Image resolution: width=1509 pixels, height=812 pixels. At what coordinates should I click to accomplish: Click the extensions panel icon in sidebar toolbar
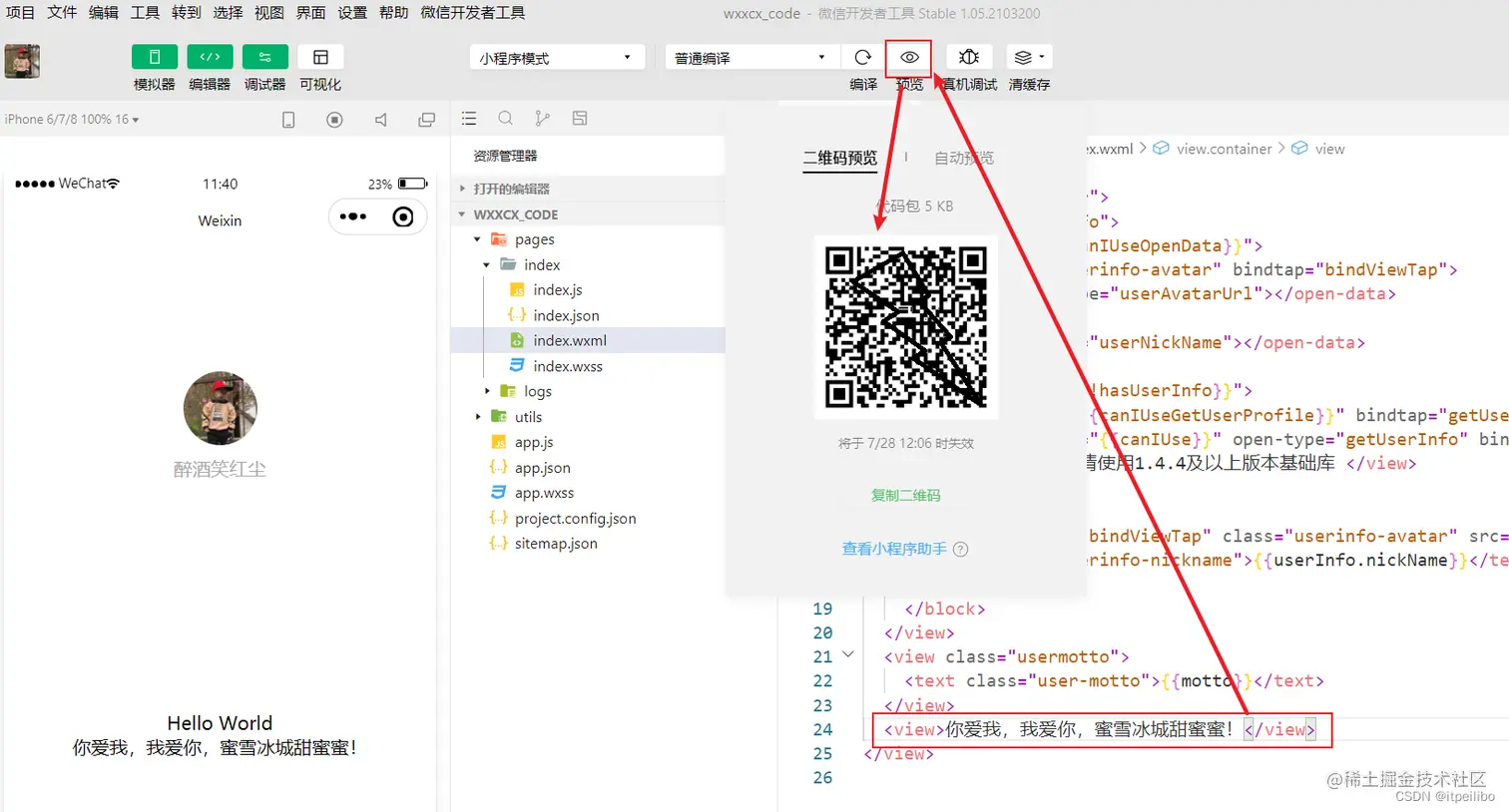[580, 119]
